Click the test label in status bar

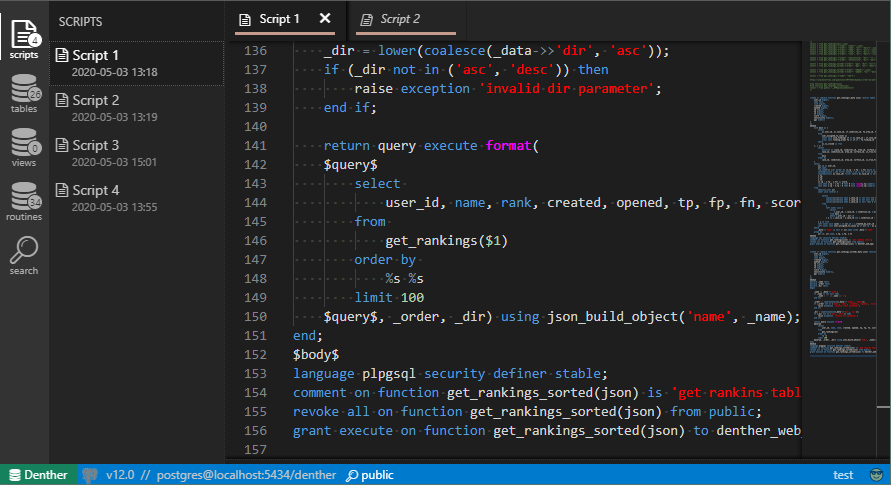(843, 475)
